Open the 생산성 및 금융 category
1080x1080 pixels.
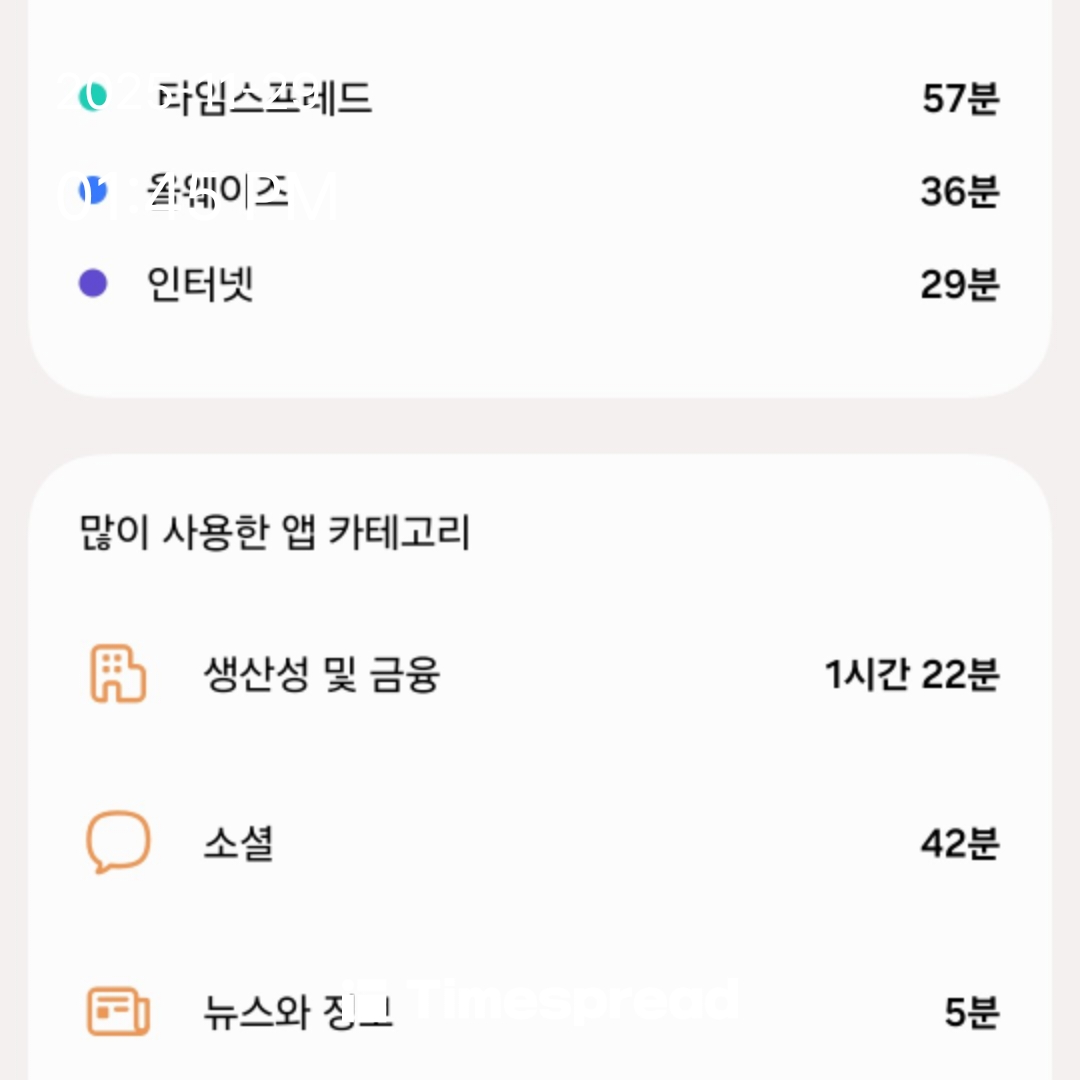click(321, 675)
